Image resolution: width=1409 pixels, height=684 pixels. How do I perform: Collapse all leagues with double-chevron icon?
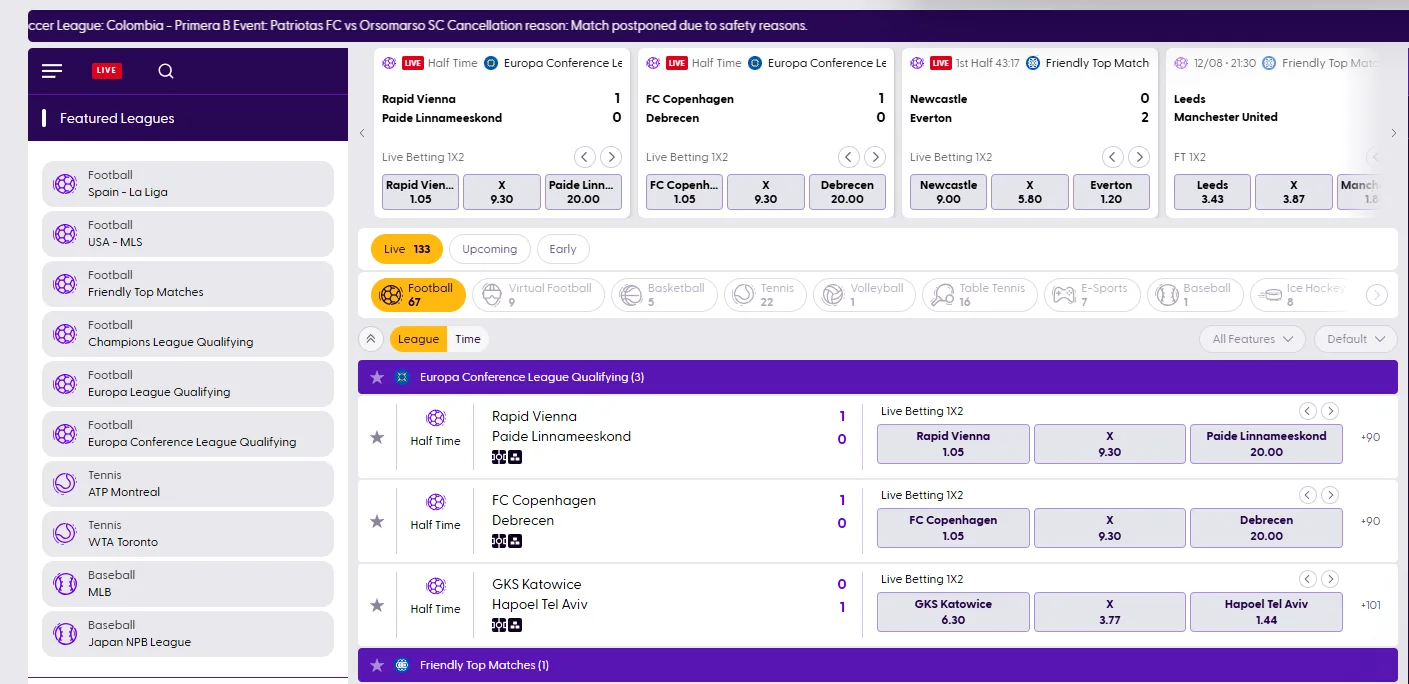[x=371, y=339]
